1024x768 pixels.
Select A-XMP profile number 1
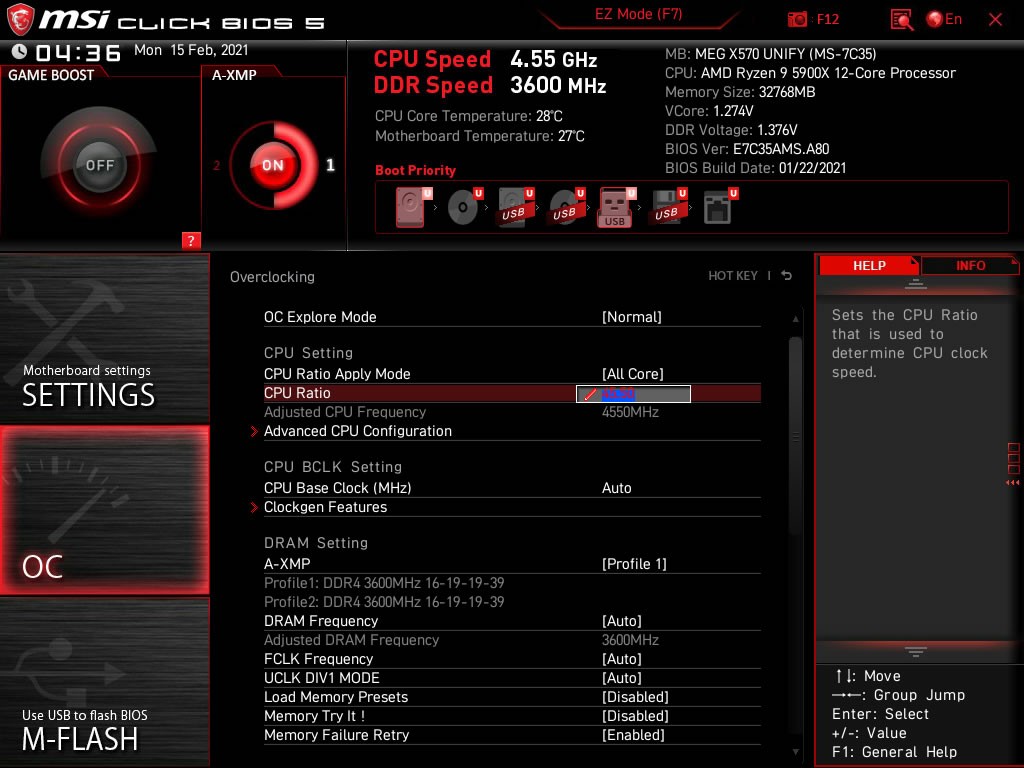330,165
